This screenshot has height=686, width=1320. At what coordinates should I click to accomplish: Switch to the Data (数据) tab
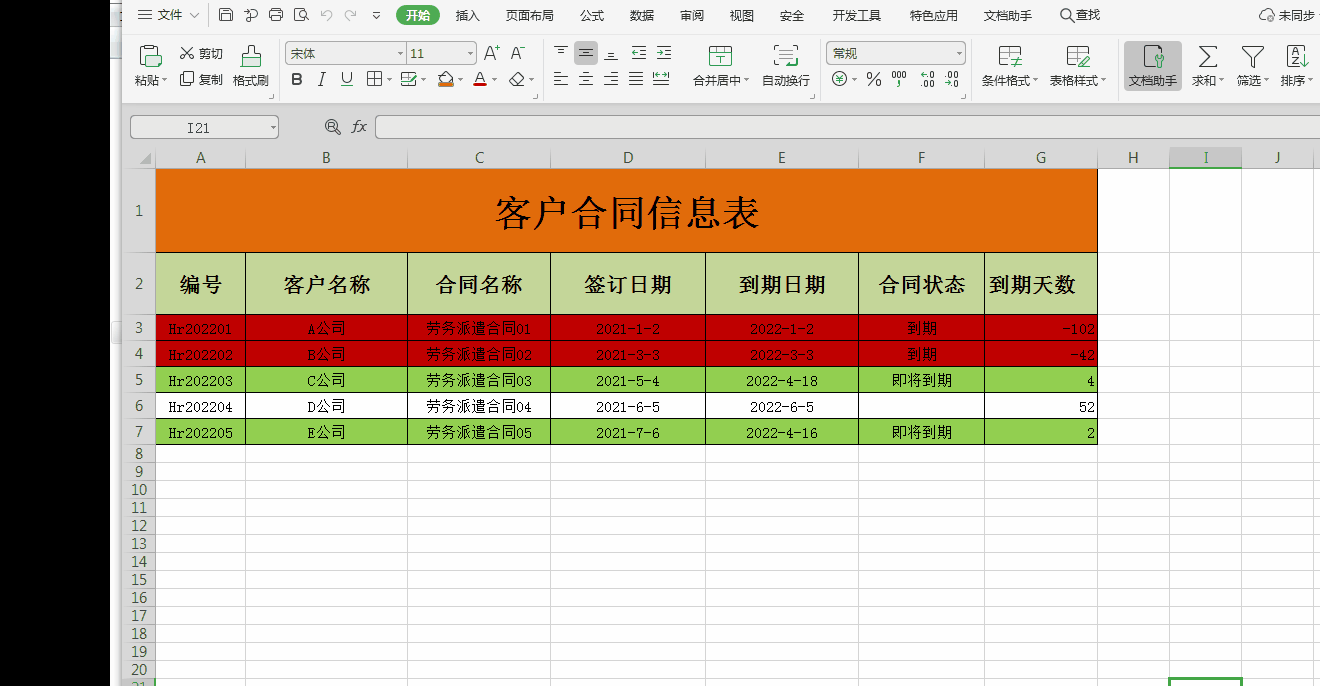point(642,15)
